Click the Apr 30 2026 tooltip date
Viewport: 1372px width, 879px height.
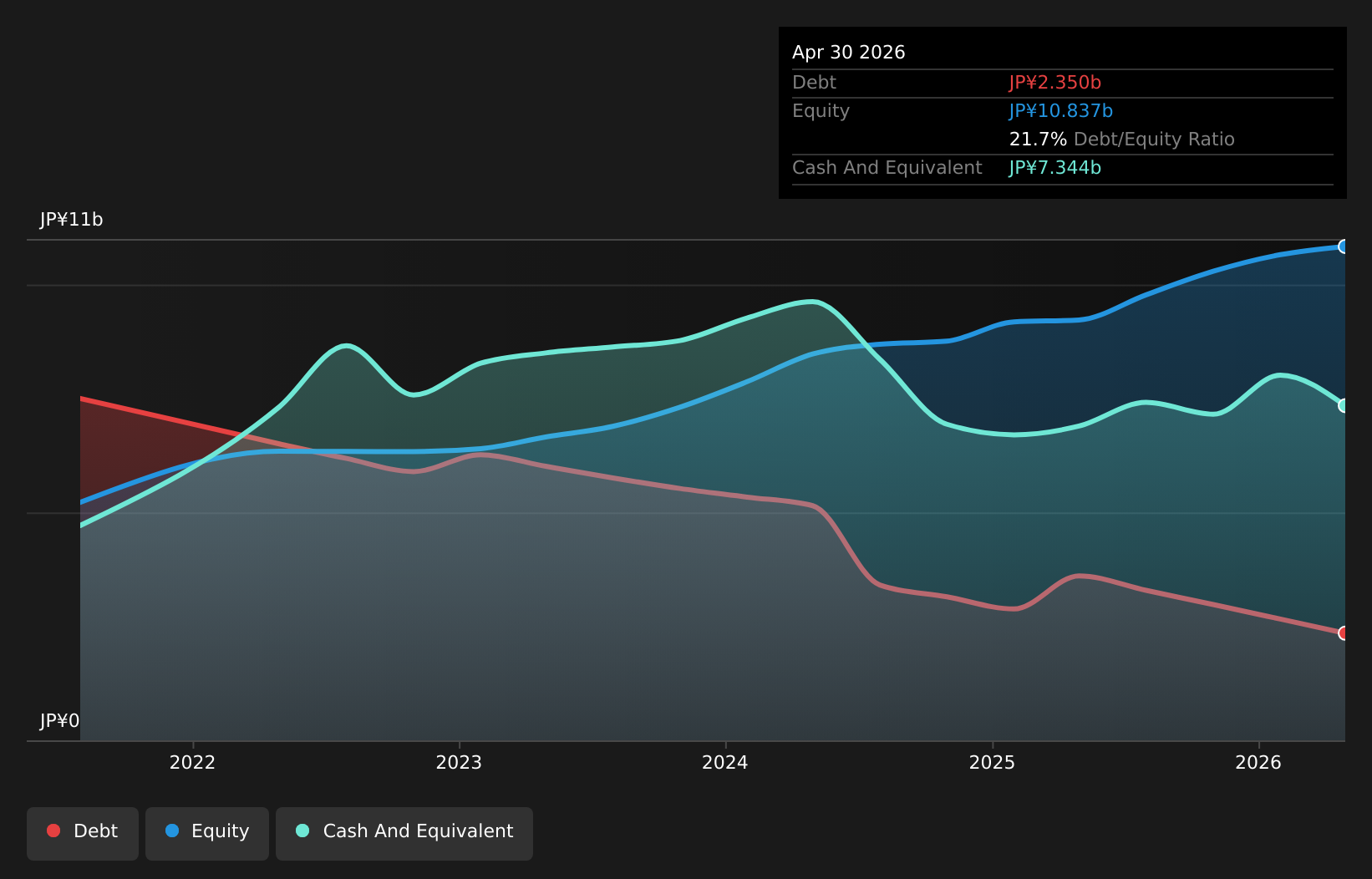click(849, 53)
